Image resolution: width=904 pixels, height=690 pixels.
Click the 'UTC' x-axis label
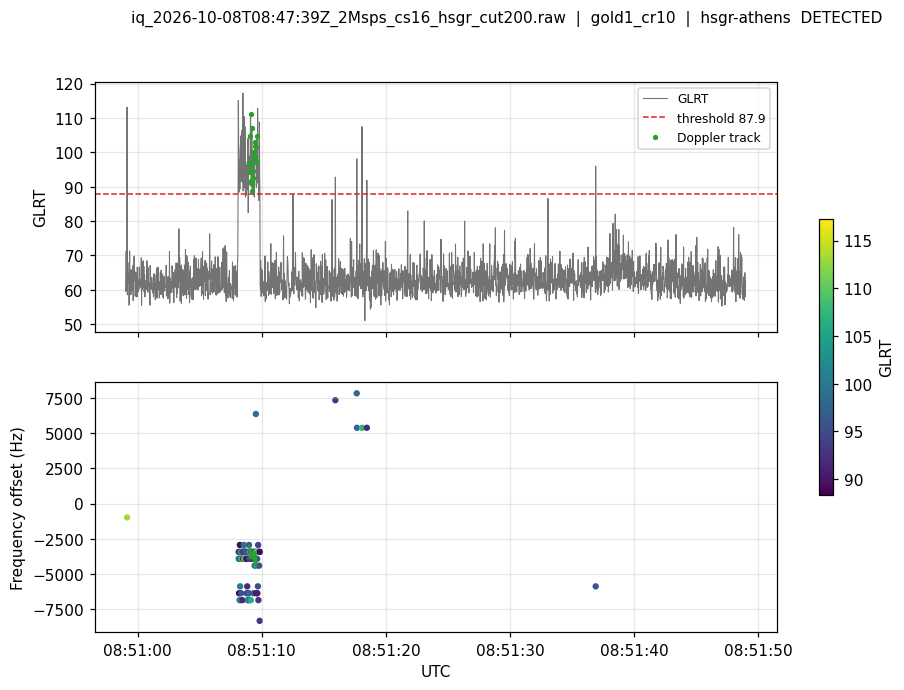point(435,672)
